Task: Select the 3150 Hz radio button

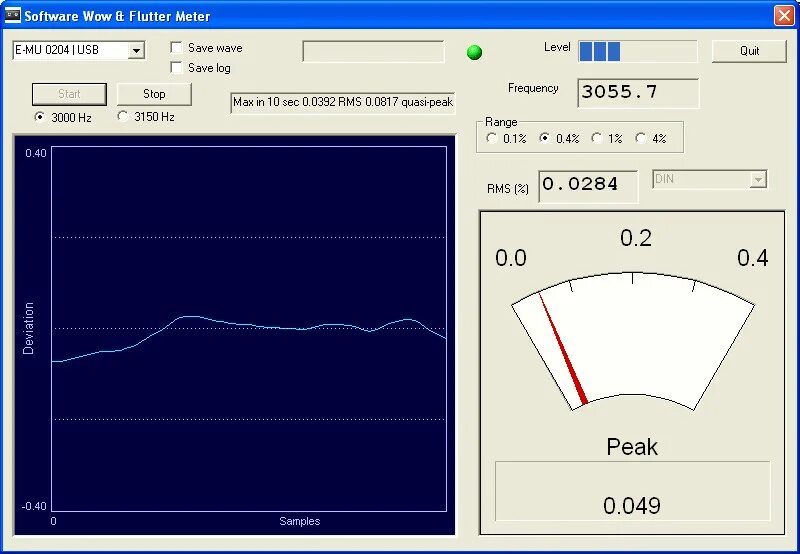Action: click(x=122, y=116)
